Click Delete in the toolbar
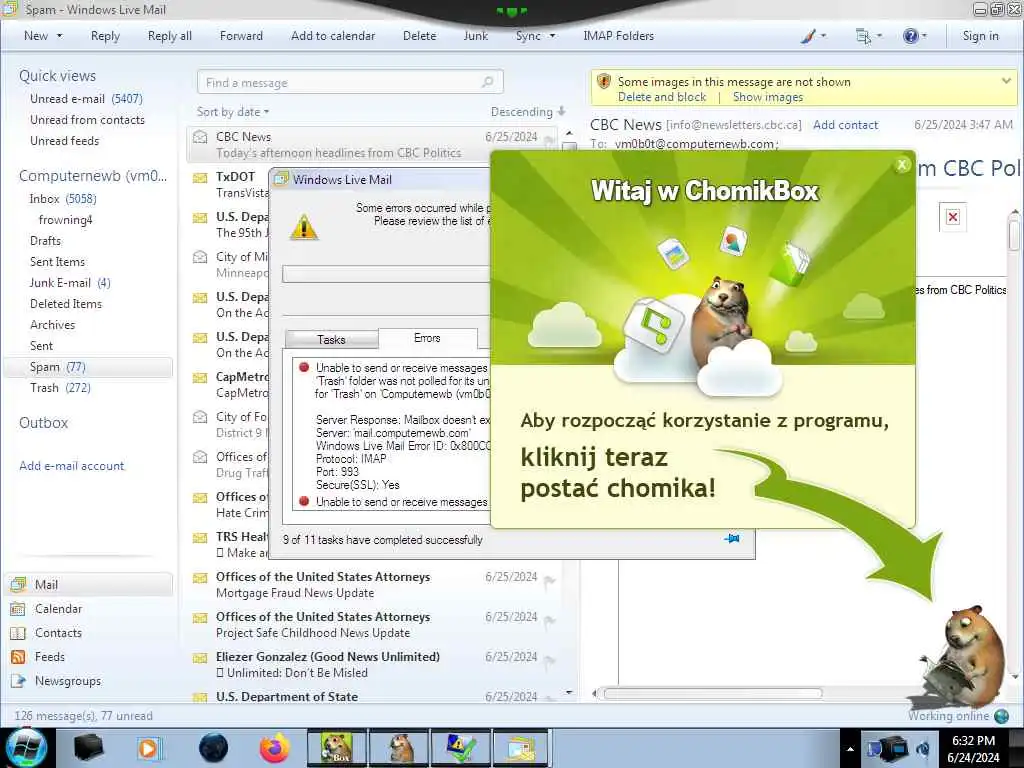Screen dimensions: 1024x768 pyautogui.click(x=419, y=36)
